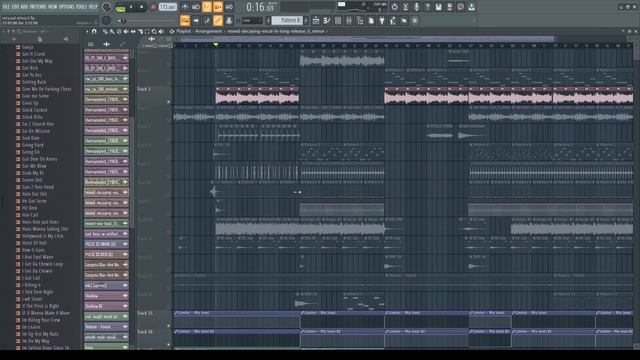Click the arrow right of Pattern 8

tap(306, 20)
